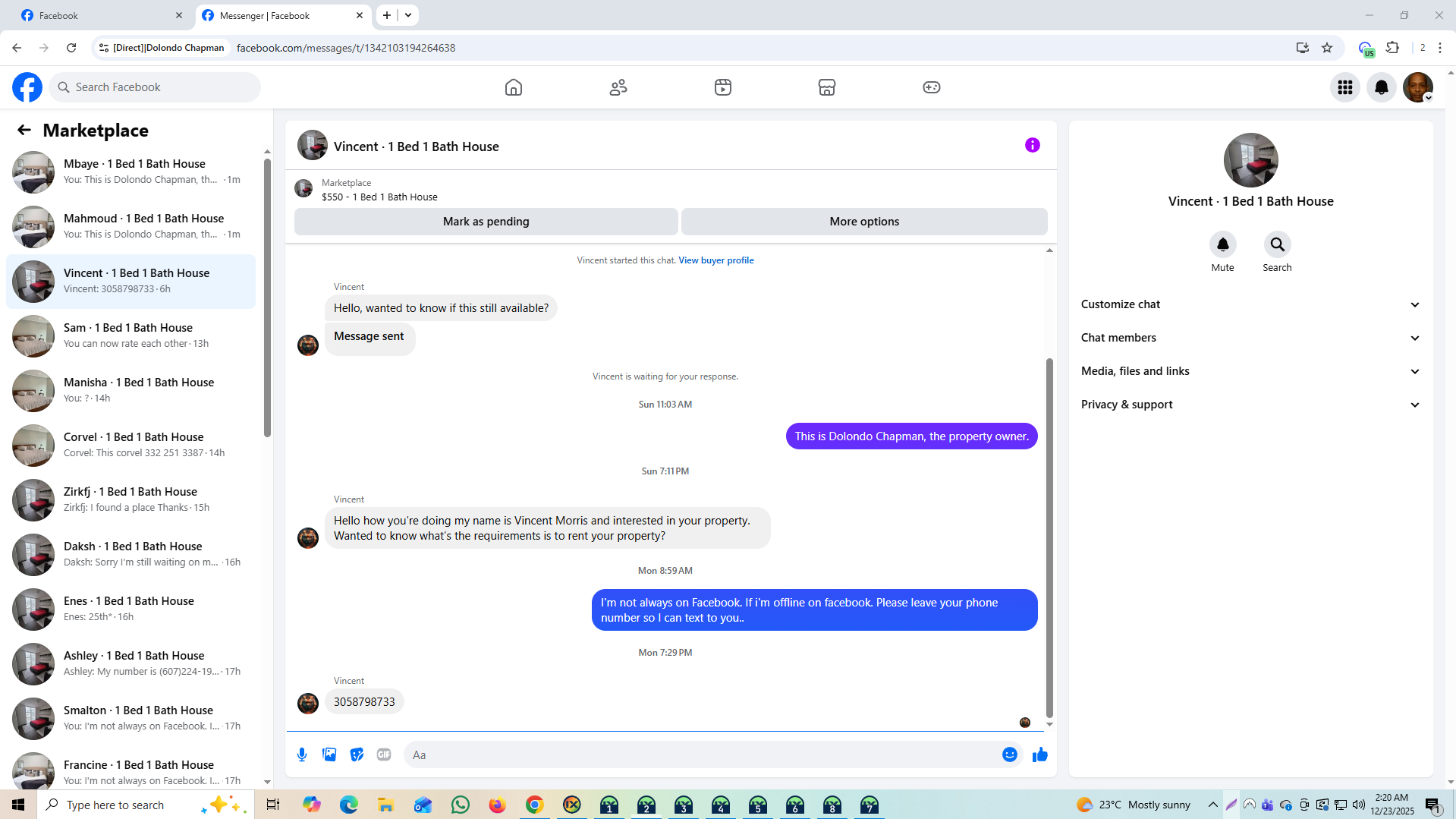Screen dimensions: 1456x819
Task: Click chat messages scrollbar
Action: [1049, 537]
